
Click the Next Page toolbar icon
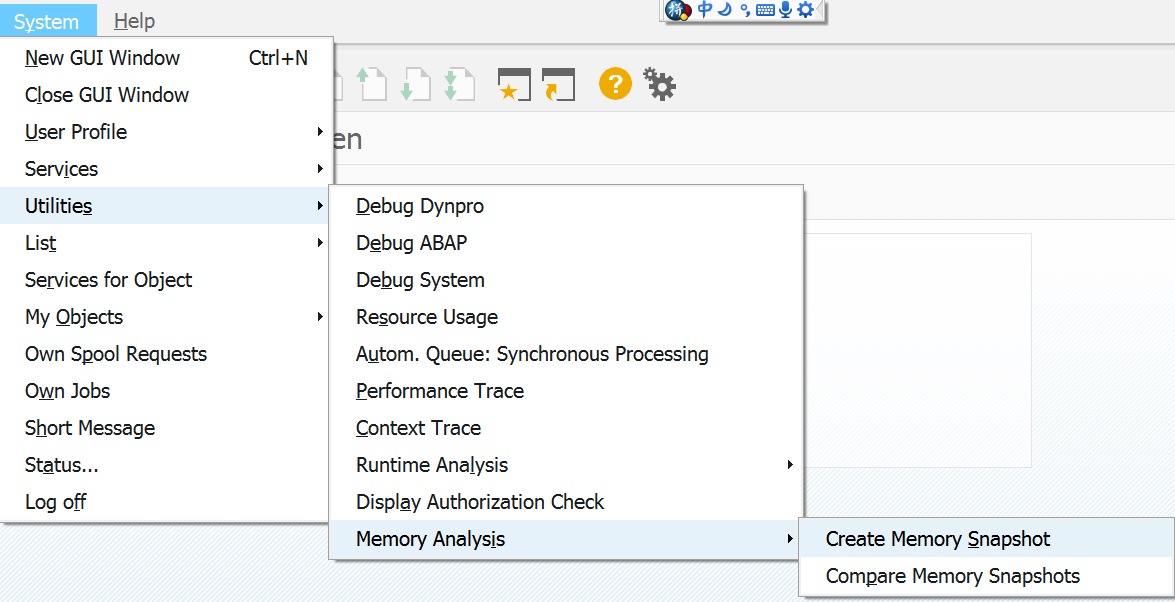click(x=414, y=84)
